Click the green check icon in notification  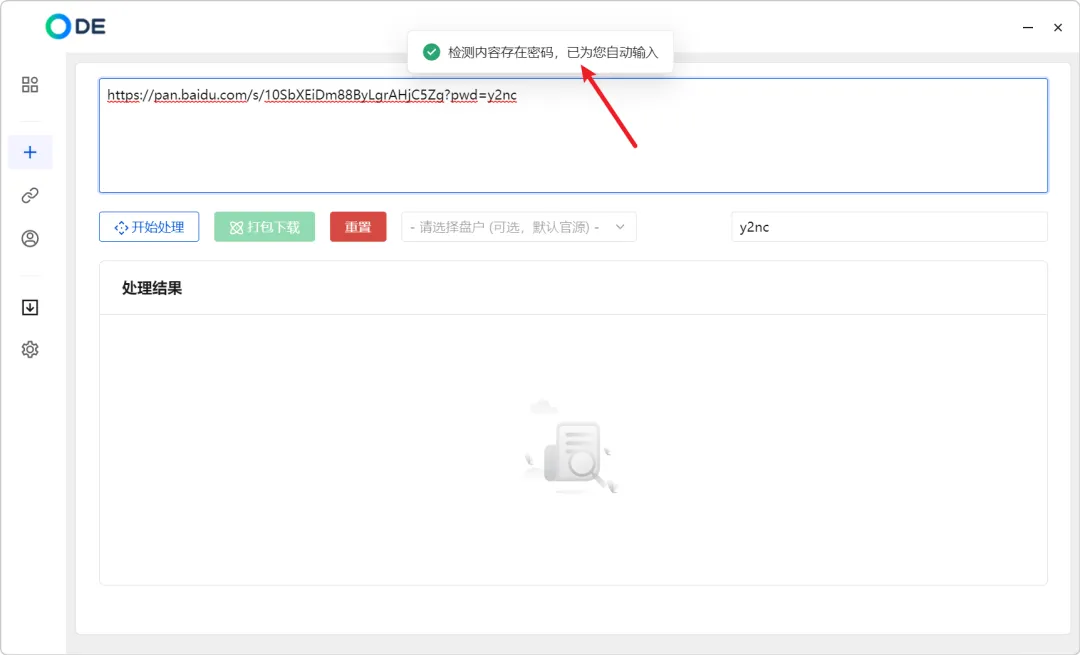(x=431, y=52)
